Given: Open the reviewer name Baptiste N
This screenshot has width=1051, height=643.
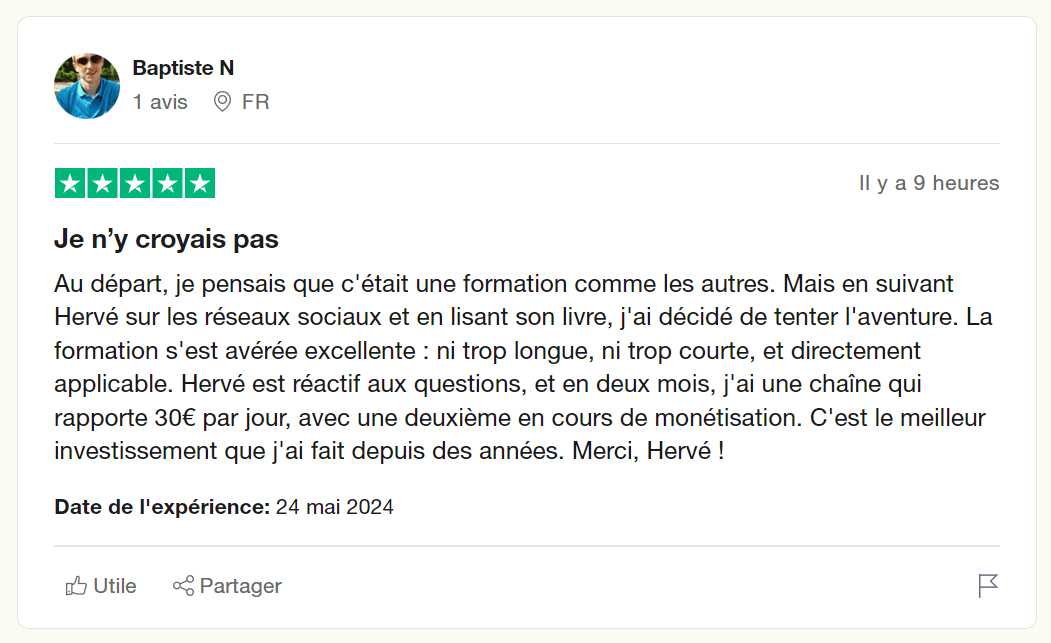Looking at the screenshot, I should coord(183,68).
